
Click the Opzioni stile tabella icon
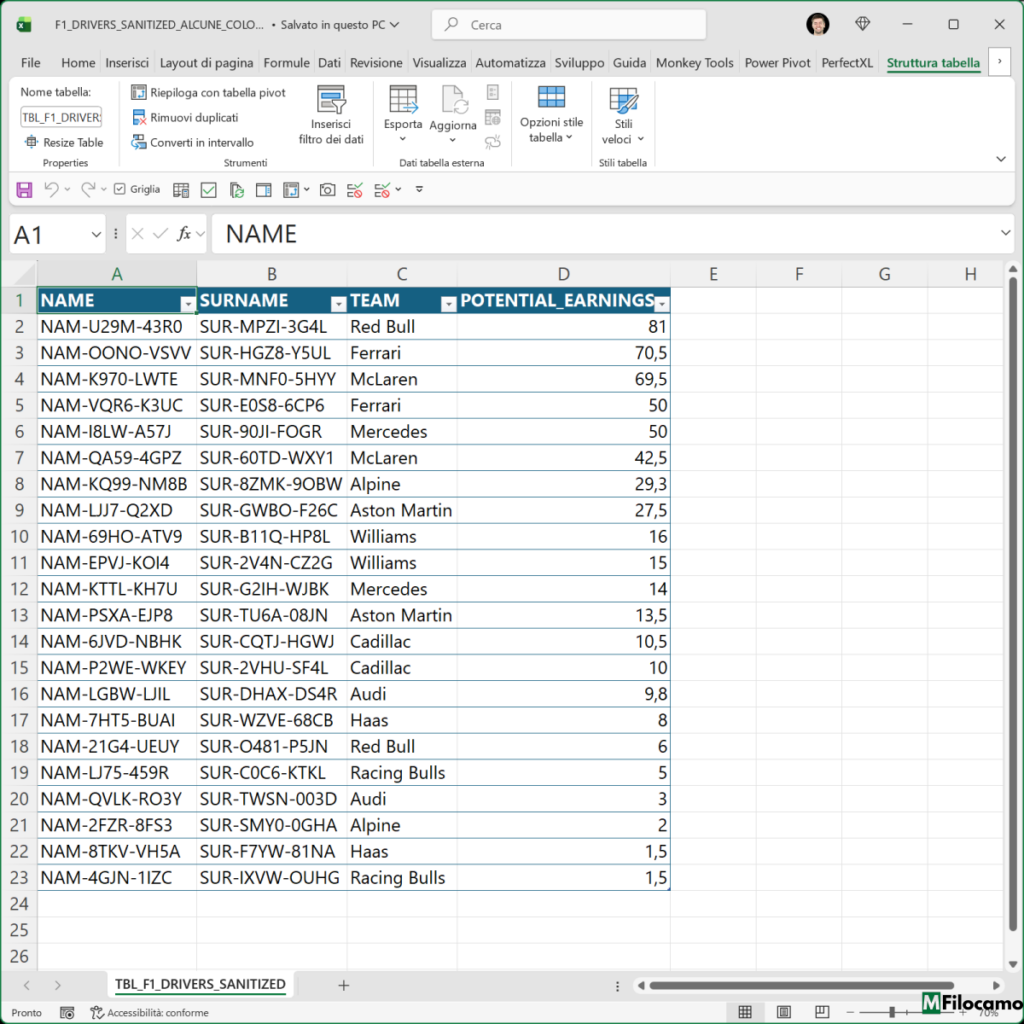point(551,97)
